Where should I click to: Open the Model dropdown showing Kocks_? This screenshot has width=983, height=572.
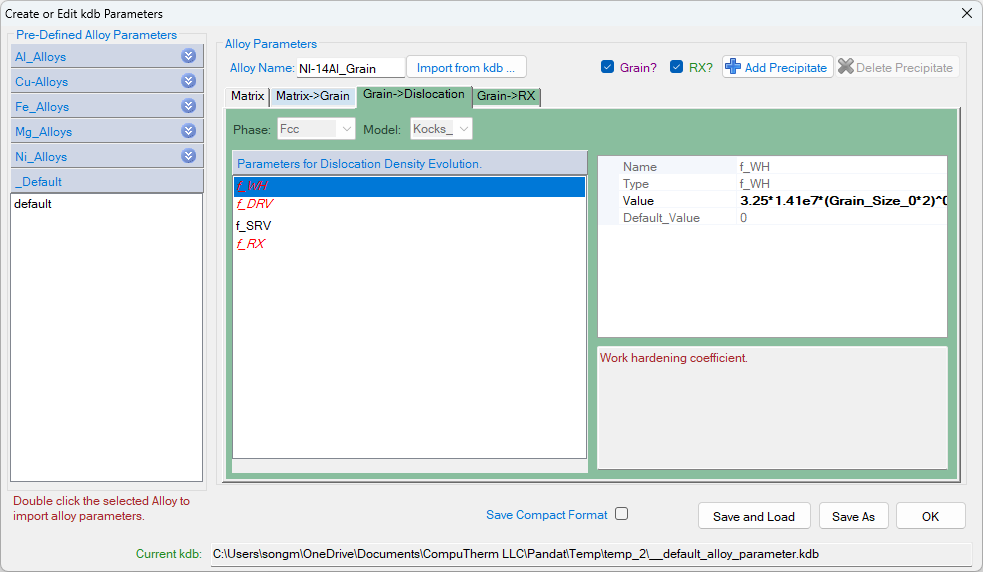440,129
